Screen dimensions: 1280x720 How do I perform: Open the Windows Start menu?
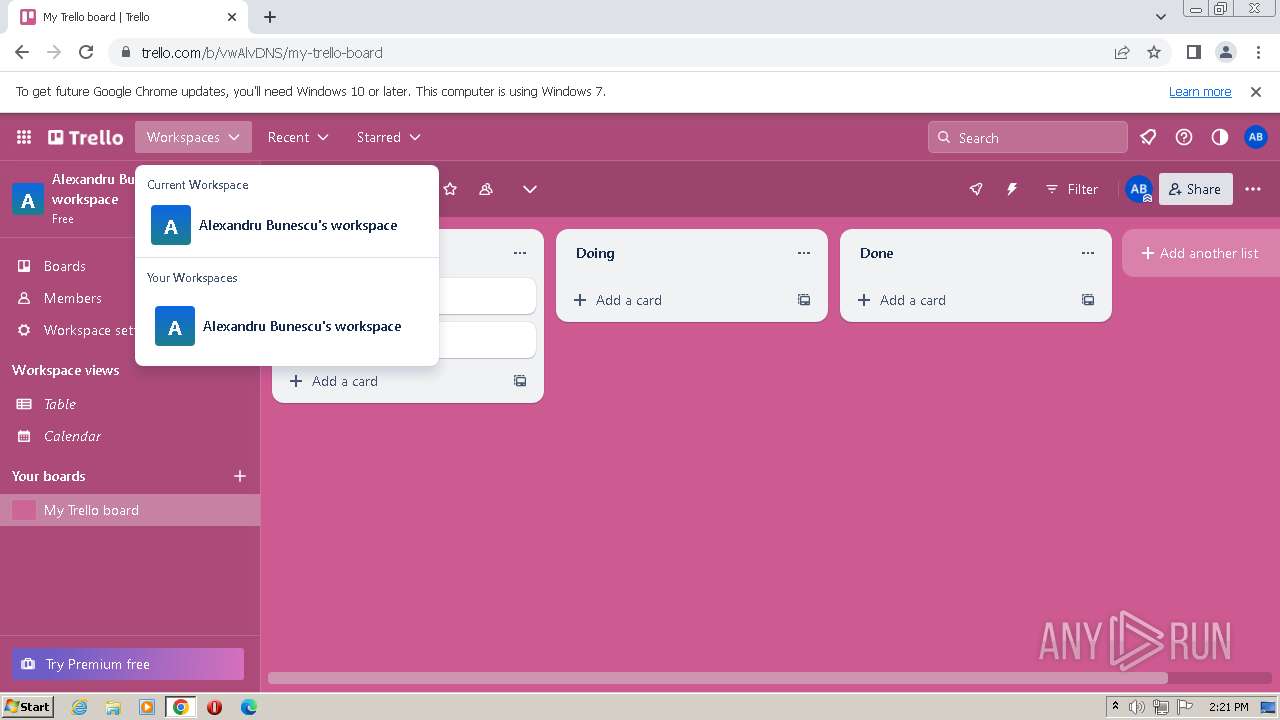27,706
